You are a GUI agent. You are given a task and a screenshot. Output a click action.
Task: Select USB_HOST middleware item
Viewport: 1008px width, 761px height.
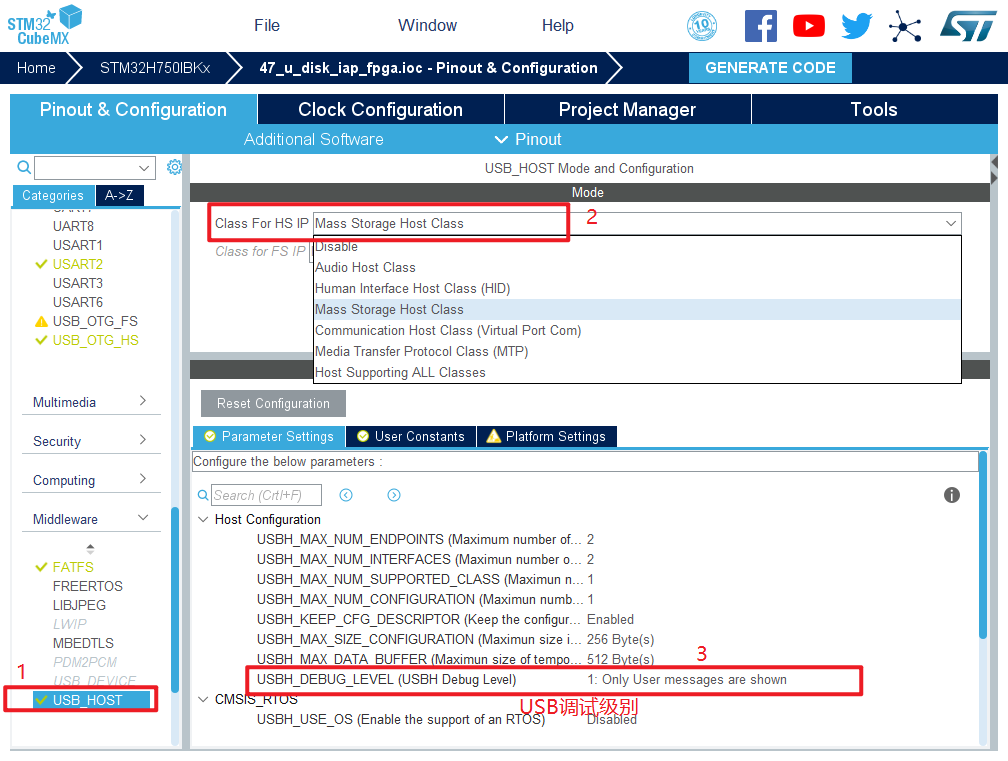coord(87,700)
